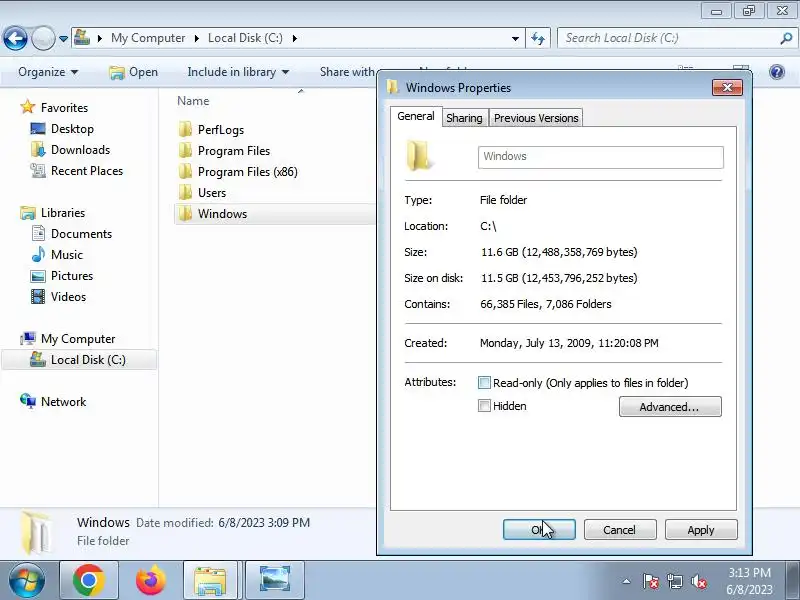This screenshot has height=600, width=800.
Task: Open the recent pages dropdown arrow
Action: (63, 39)
